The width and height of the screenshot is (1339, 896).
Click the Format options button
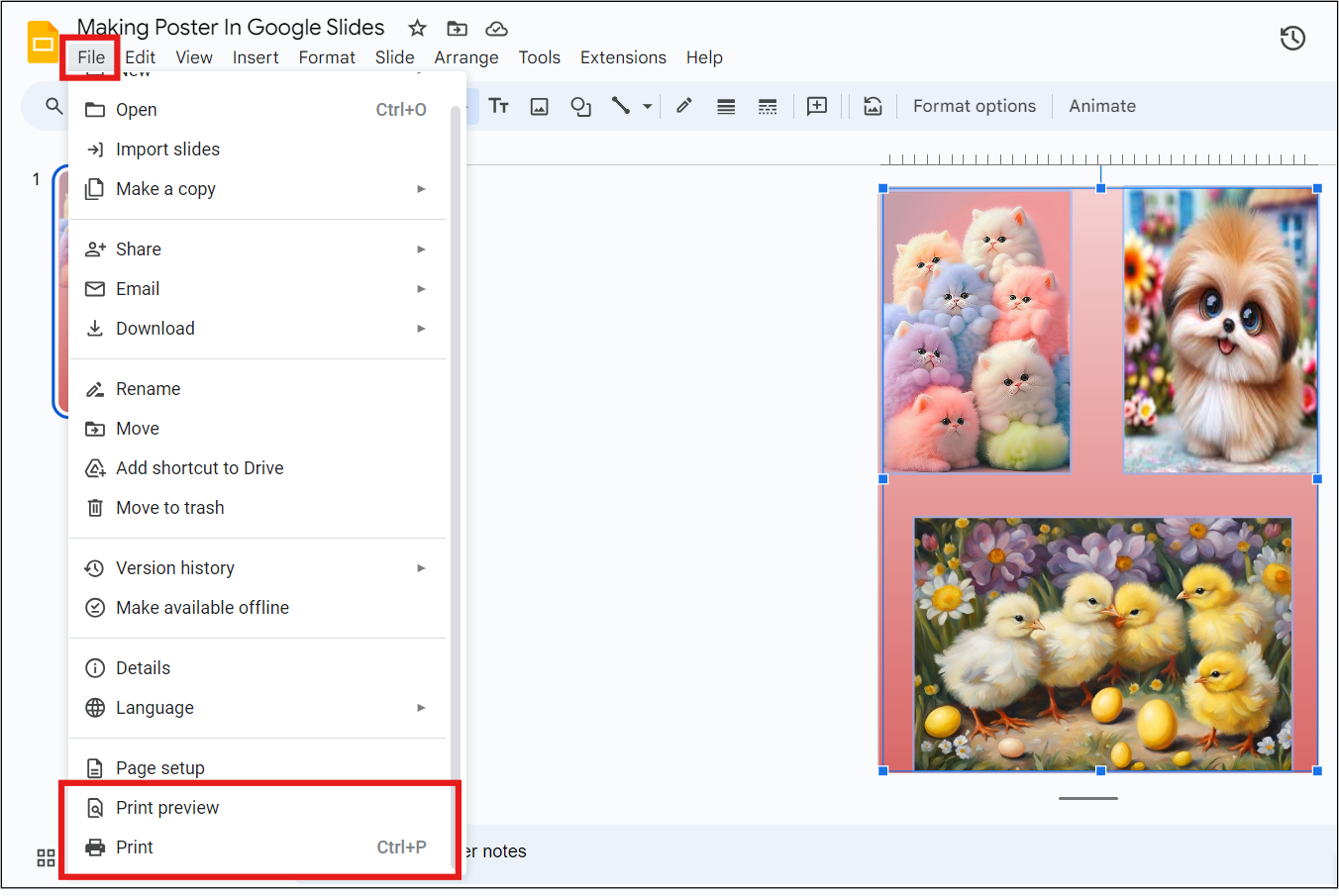coord(974,106)
